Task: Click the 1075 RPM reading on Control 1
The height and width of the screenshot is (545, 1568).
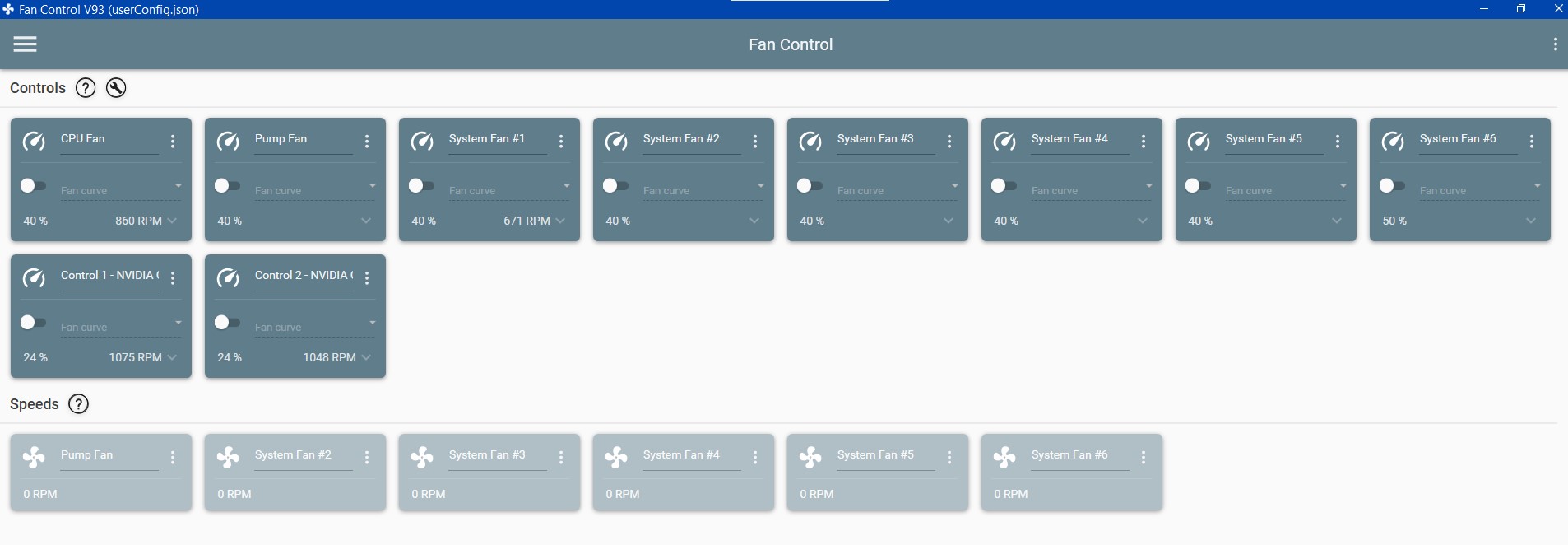Action: [135, 357]
